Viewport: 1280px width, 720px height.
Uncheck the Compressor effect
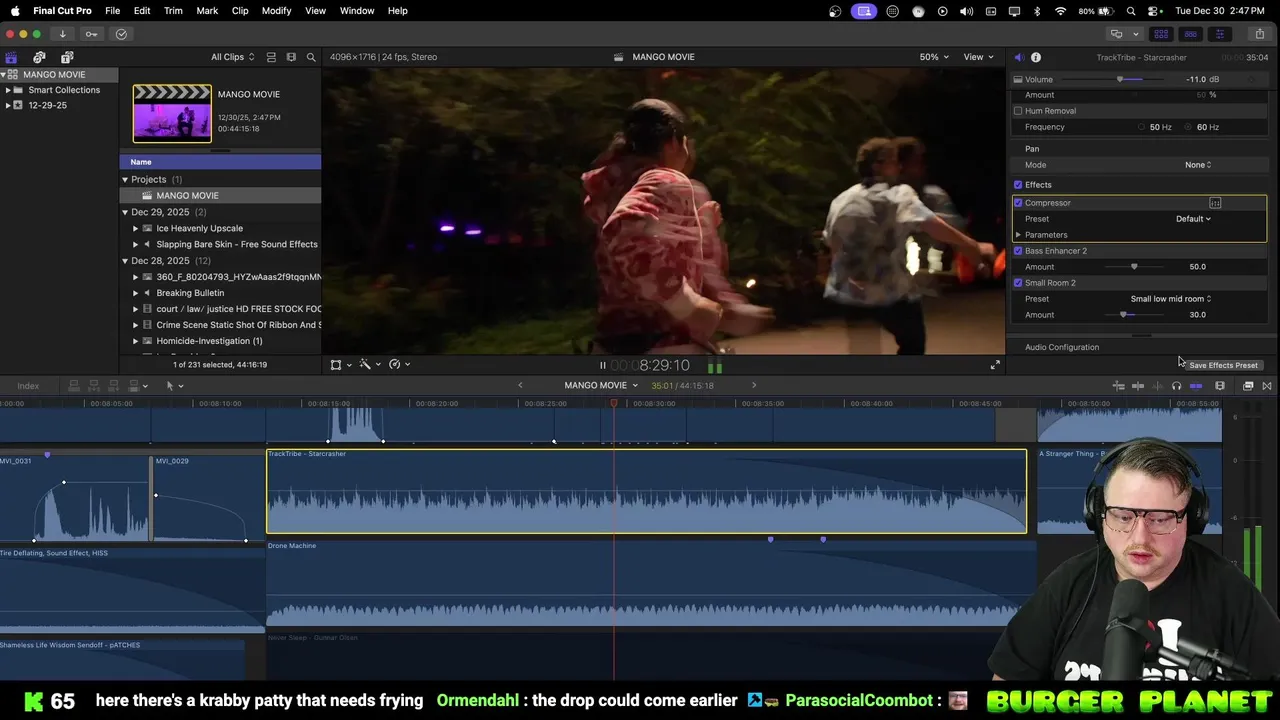pos(1018,203)
